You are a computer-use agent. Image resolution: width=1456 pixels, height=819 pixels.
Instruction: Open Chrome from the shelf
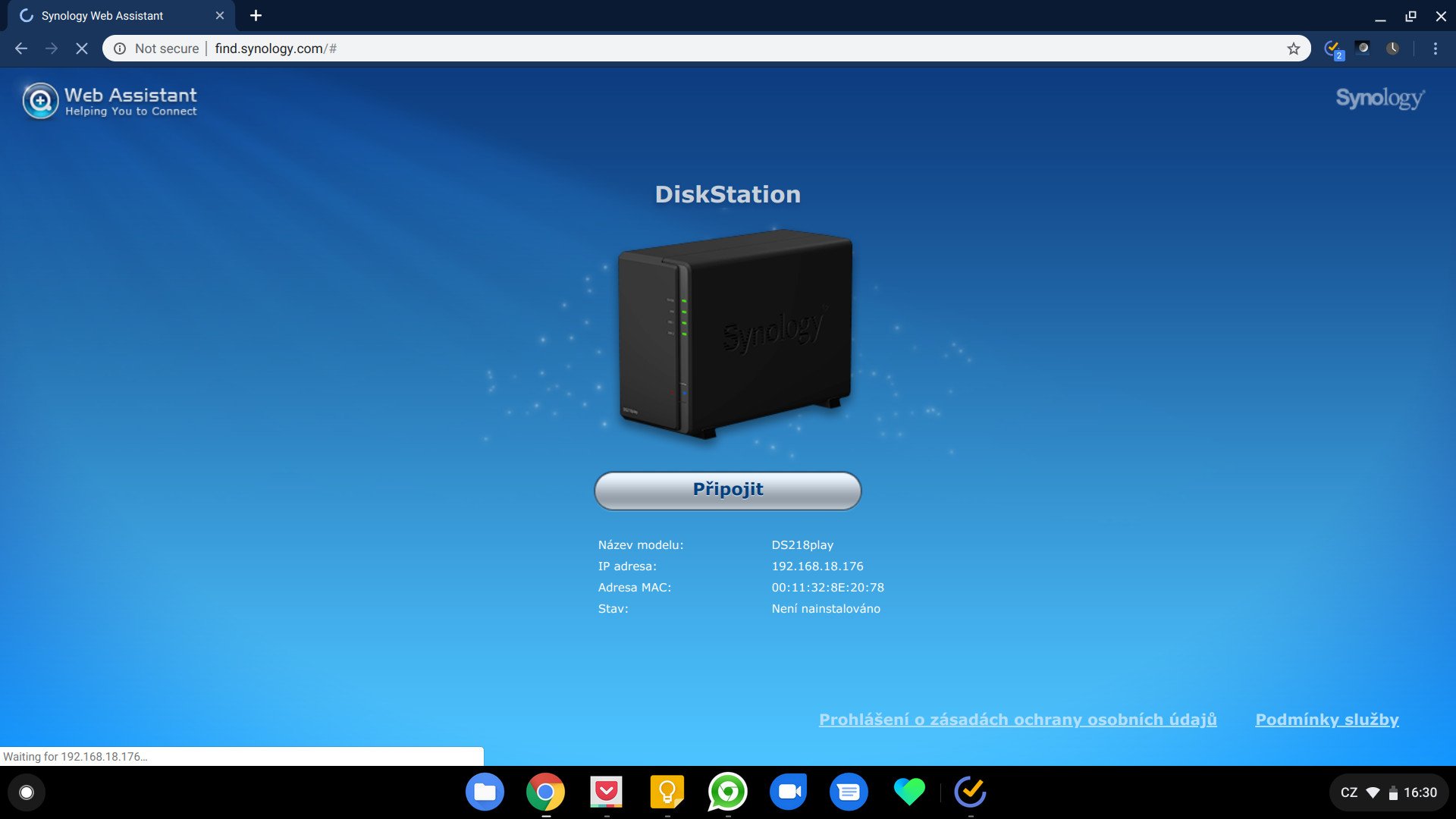545,792
